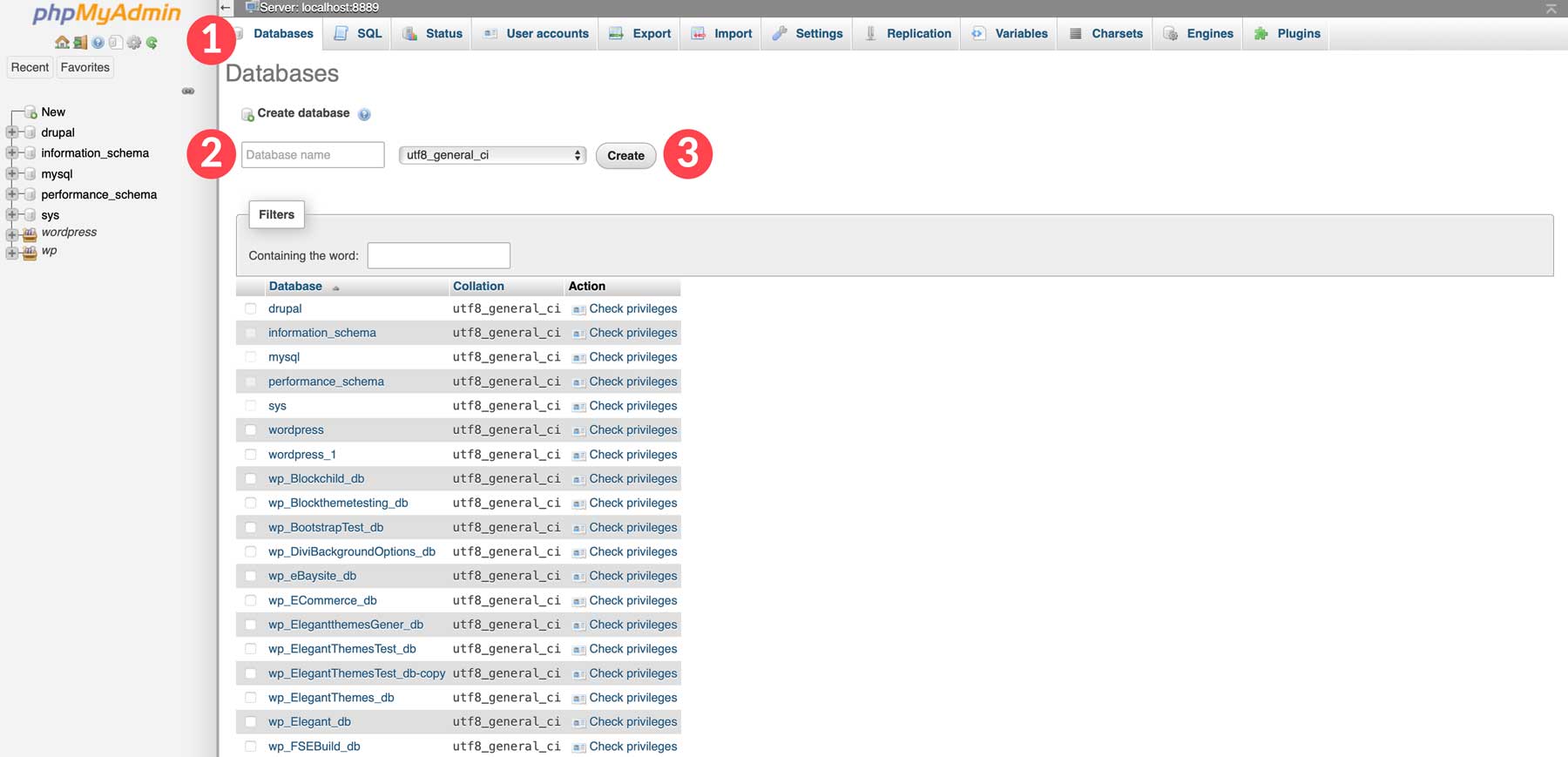The image size is (1568, 757).
Task: Check the wp_eBaysite_db row checkbox
Action: click(x=251, y=576)
